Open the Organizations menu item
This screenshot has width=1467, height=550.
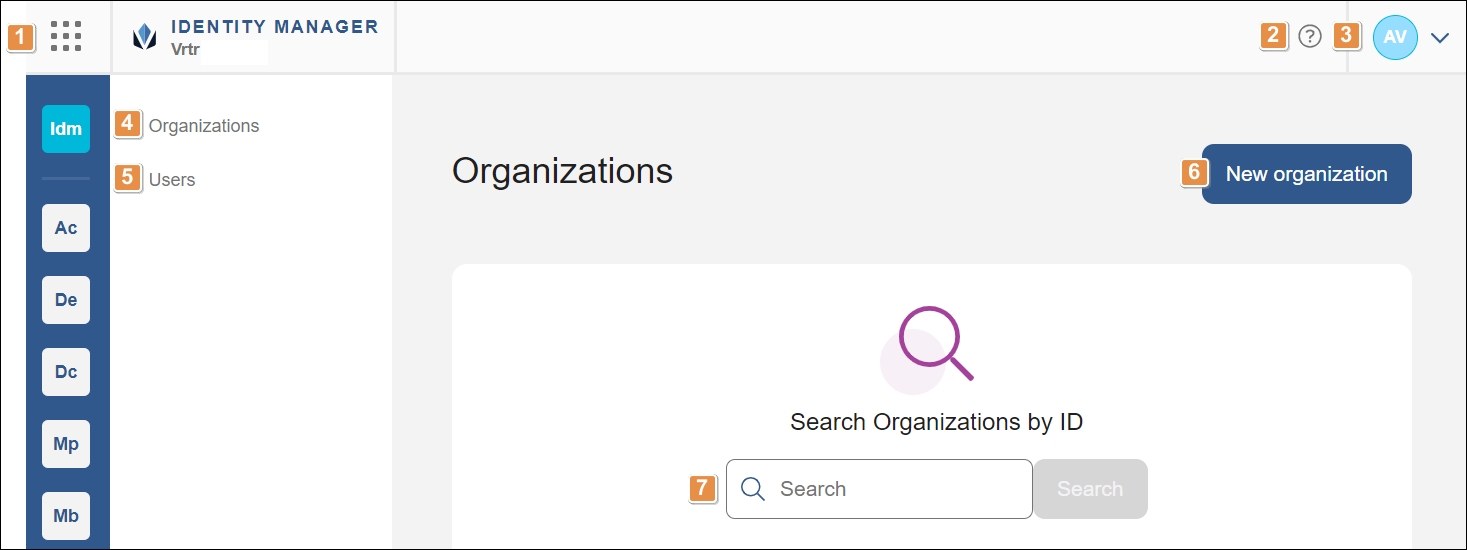(x=204, y=126)
